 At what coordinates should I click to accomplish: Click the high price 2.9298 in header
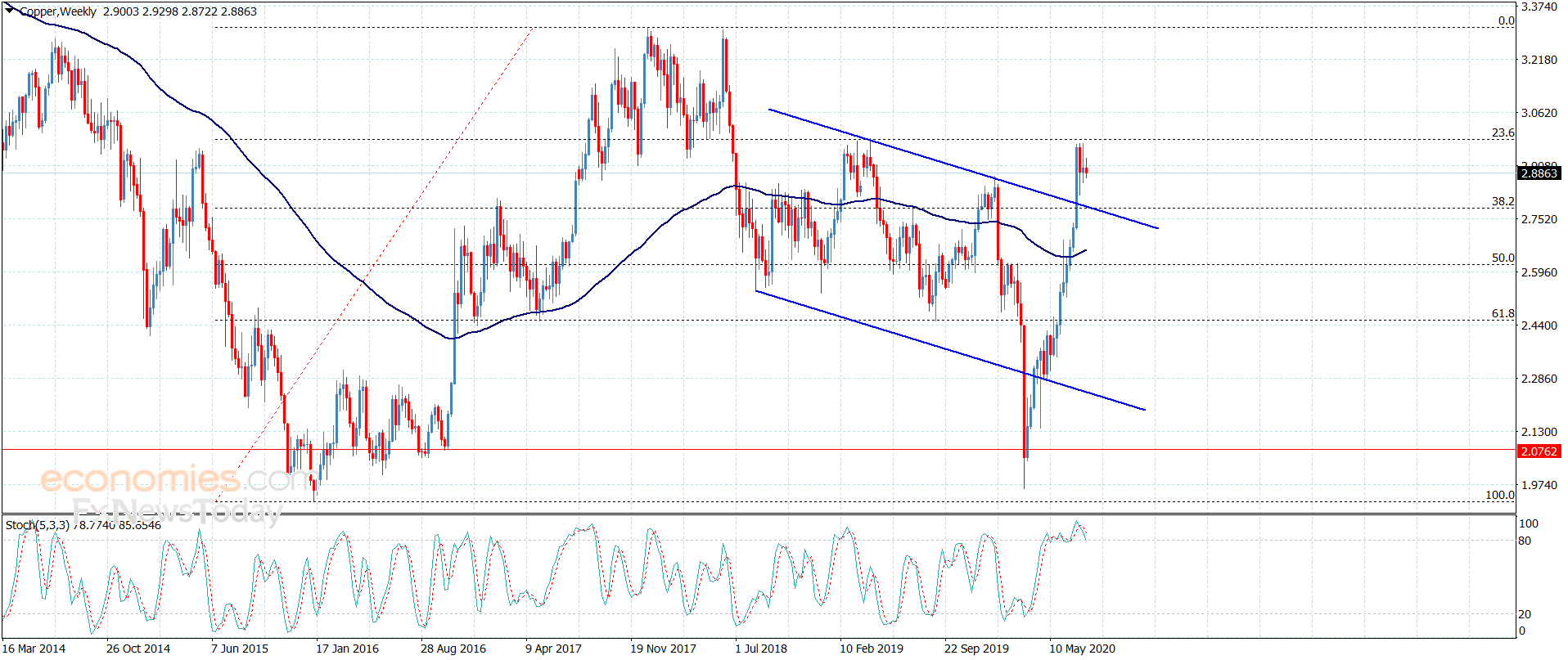pyautogui.click(x=160, y=11)
